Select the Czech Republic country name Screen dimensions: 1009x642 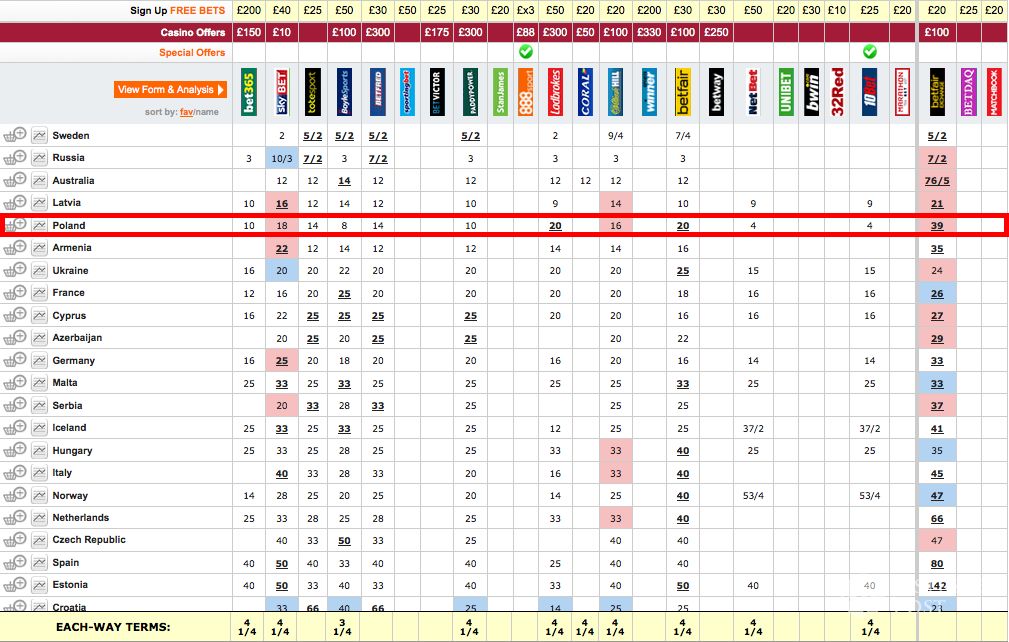89,540
